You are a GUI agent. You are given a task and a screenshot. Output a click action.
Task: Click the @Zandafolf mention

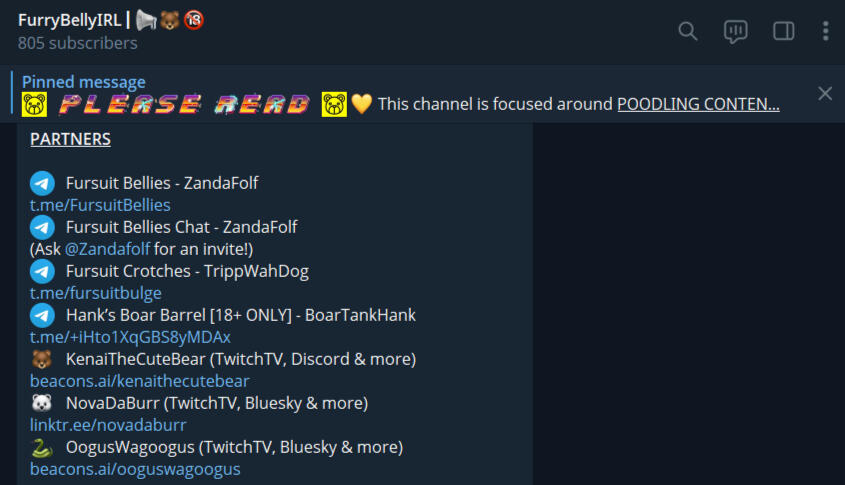point(107,249)
